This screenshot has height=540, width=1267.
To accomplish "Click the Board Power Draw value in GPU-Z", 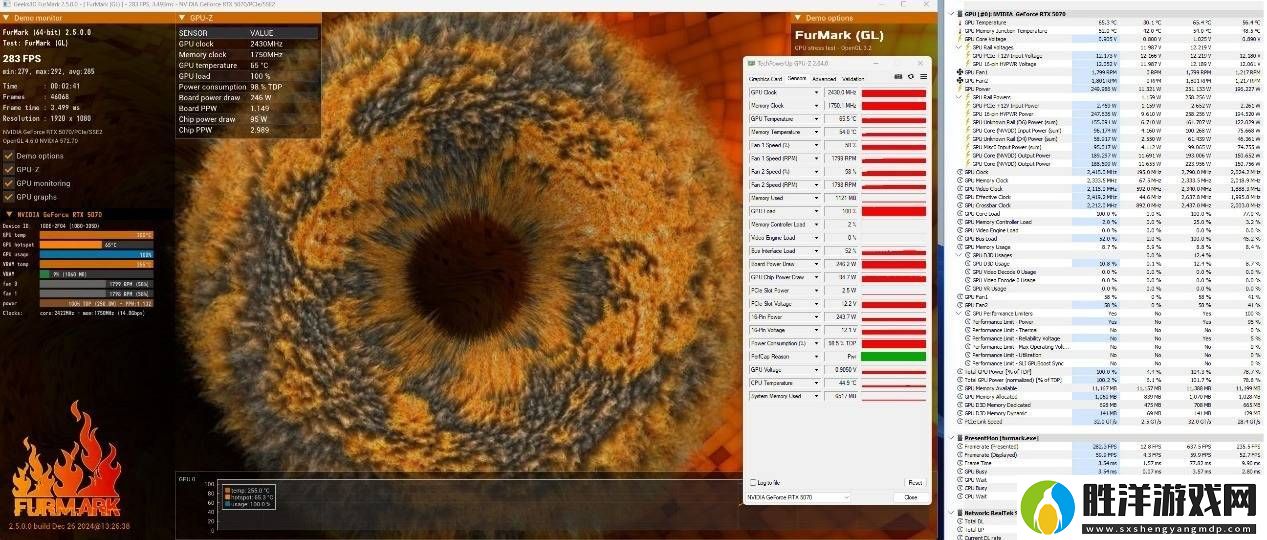I will 840,264.
